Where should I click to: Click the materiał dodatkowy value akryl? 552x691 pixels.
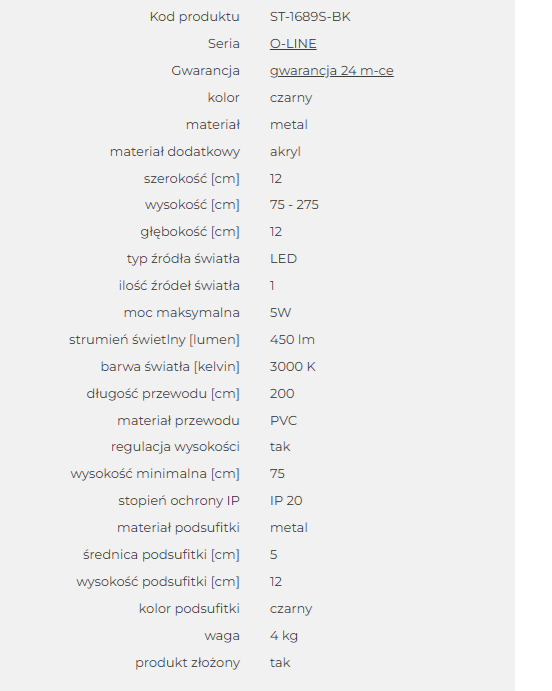coord(285,152)
